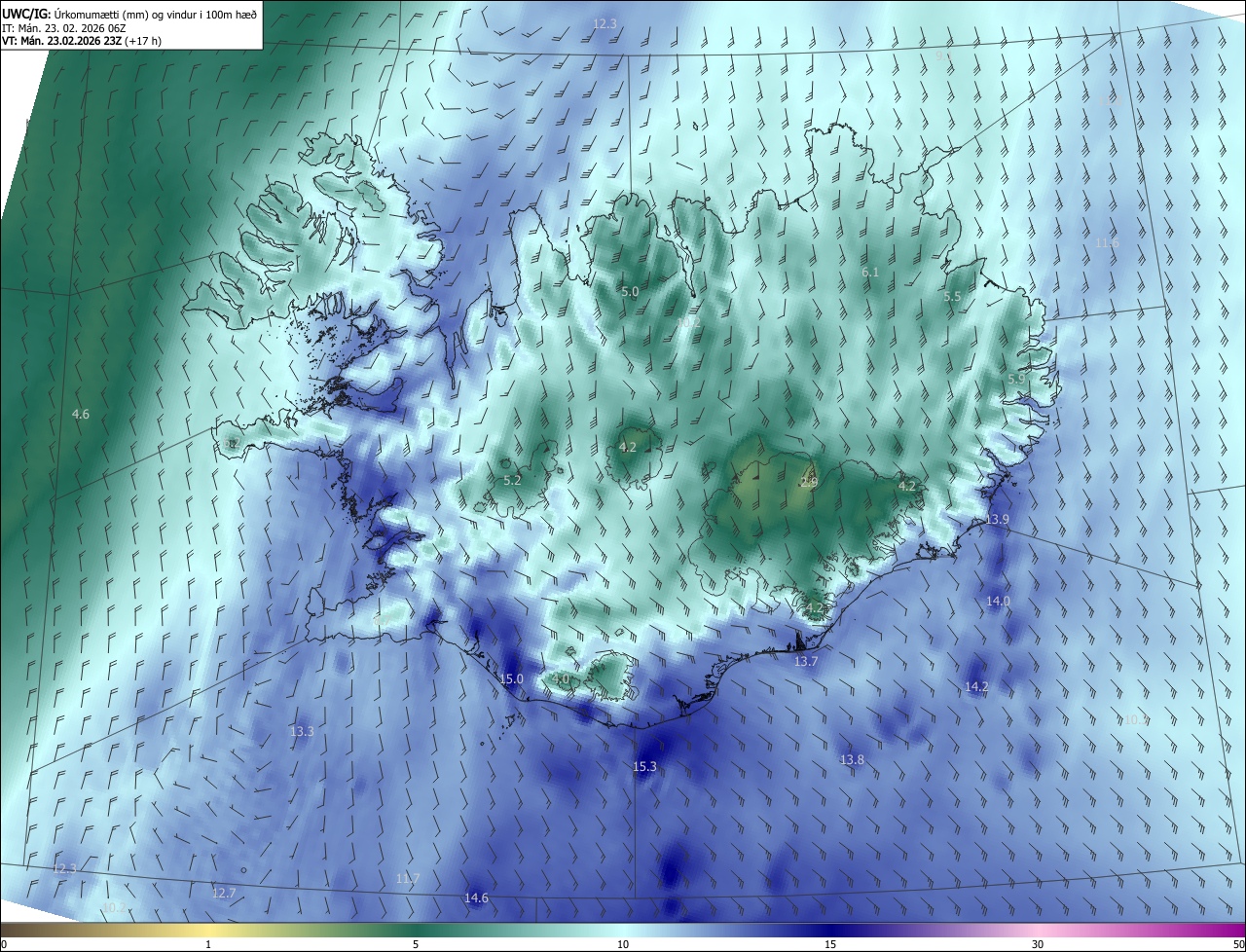The width and height of the screenshot is (1246, 952).
Task: Click the 5.2 value label
Action: point(512,481)
